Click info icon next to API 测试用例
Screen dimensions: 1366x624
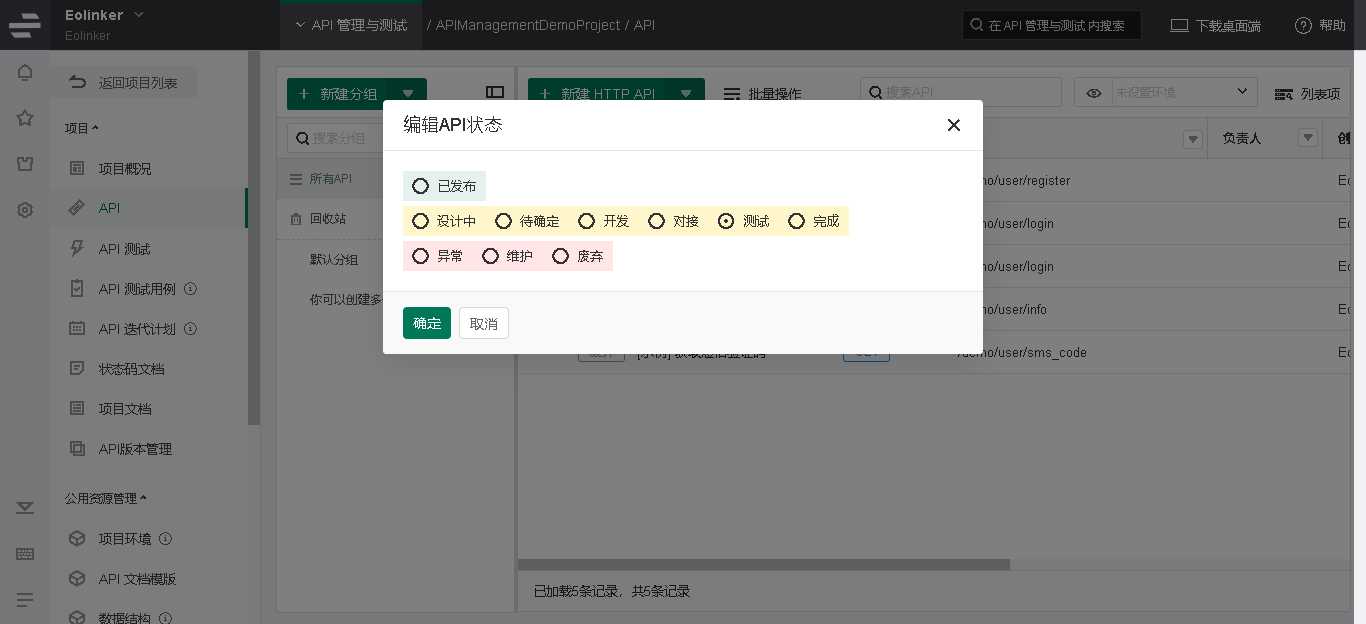pyautogui.click(x=190, y=288)
